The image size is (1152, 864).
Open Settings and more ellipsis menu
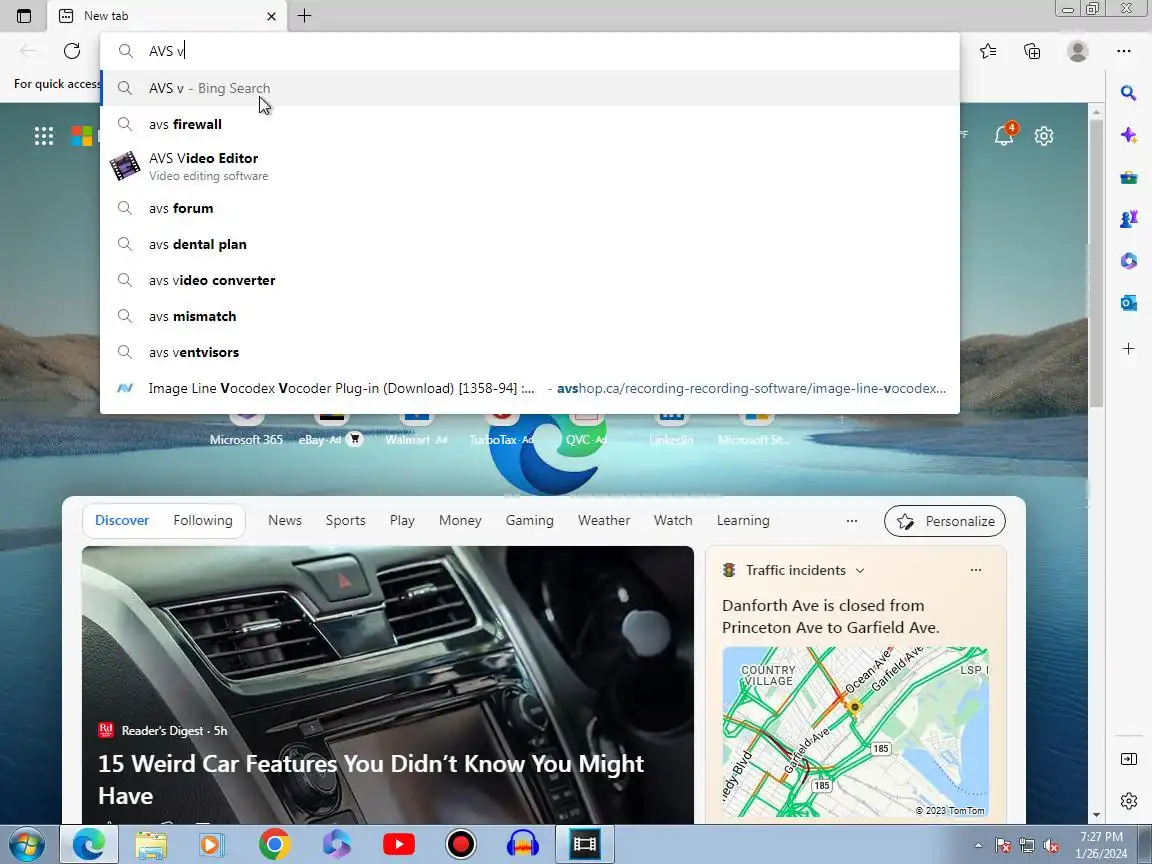point(1124,51)
